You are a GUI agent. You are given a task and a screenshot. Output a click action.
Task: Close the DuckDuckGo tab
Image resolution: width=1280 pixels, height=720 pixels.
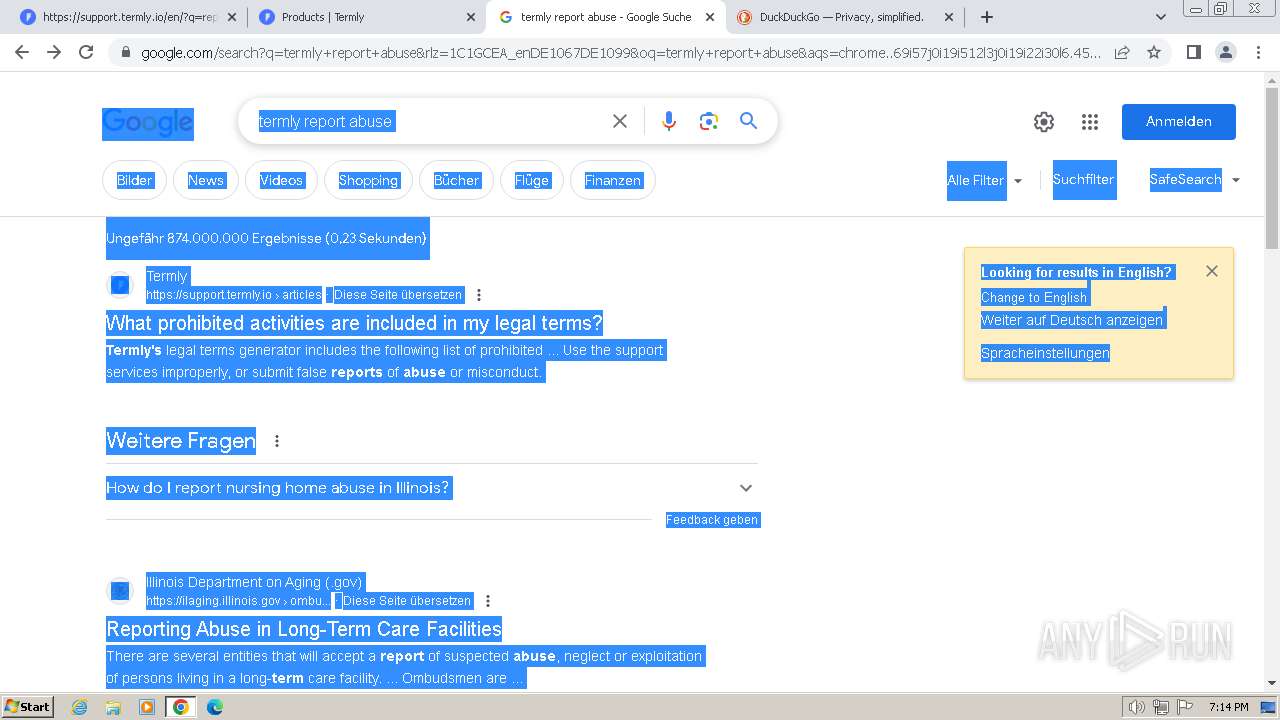(x=951, y=17)
